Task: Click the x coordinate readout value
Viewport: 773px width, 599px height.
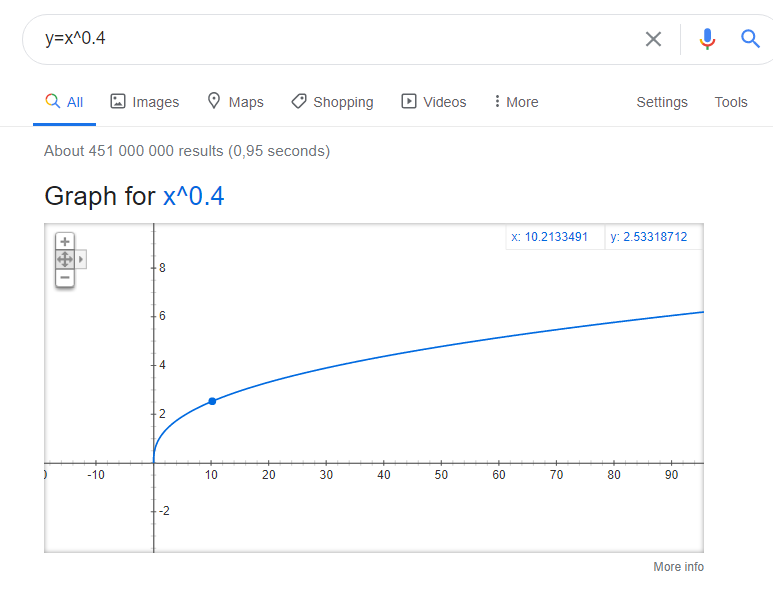Action: tap(550, 237)
